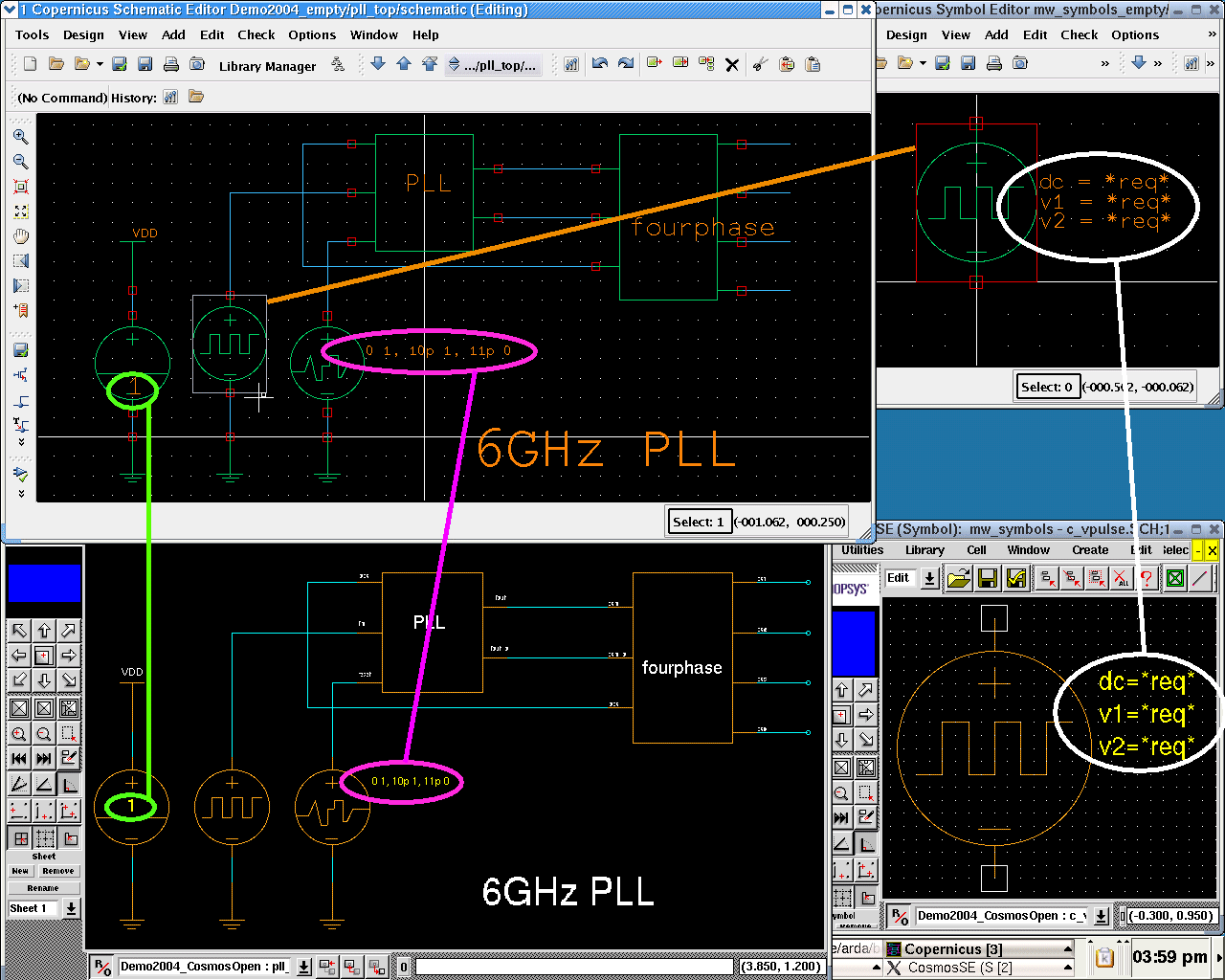Click the deselect ALL red X icon
1225x980 pixels.
[1122, 577]
